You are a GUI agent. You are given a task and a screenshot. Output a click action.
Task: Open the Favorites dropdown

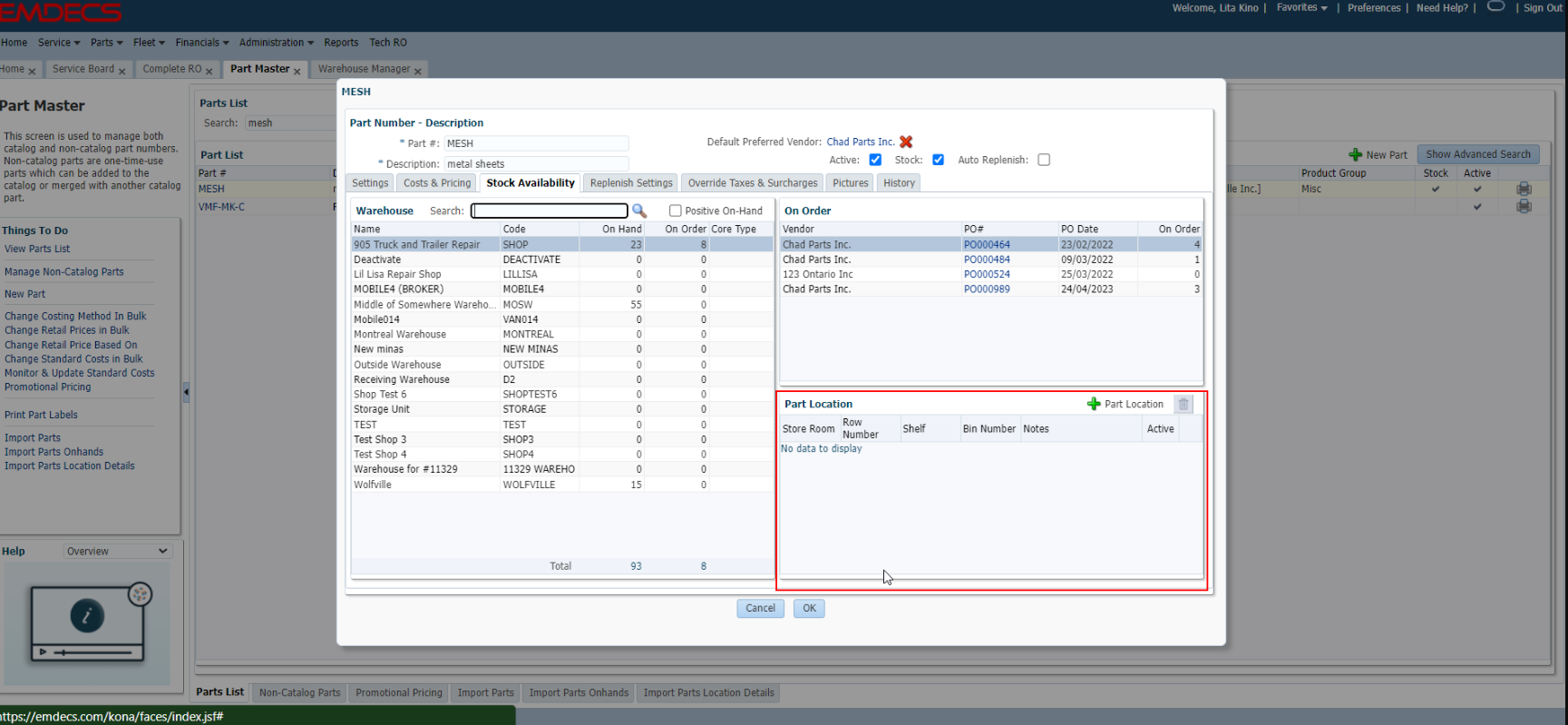click(x=1301, y=7)
